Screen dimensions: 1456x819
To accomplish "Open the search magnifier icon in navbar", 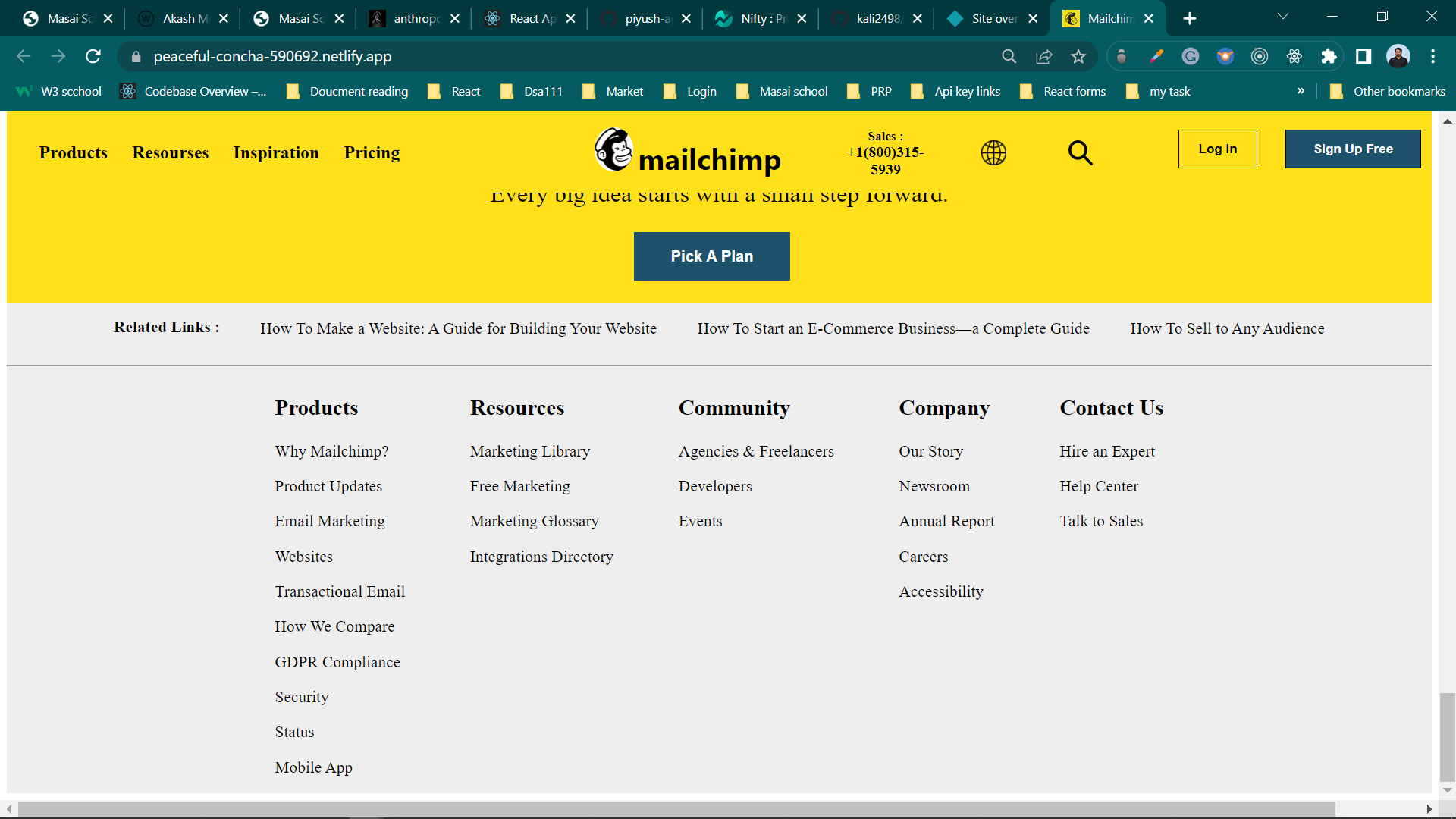I will 1080,152.
